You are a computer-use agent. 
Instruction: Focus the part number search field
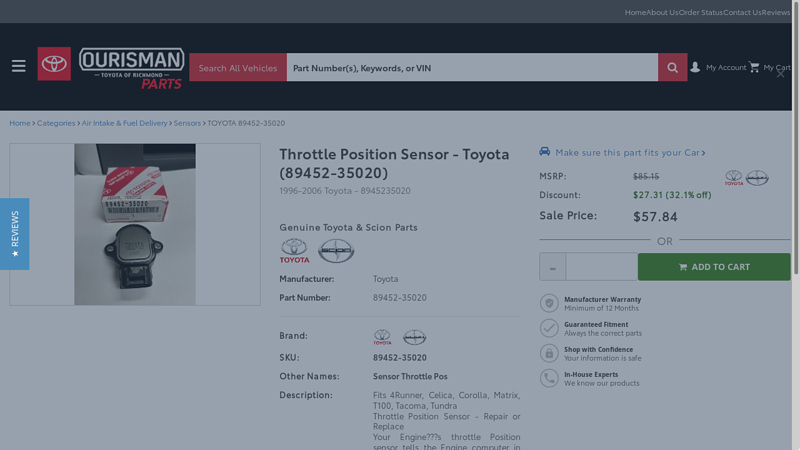click(x=472, y=67)
